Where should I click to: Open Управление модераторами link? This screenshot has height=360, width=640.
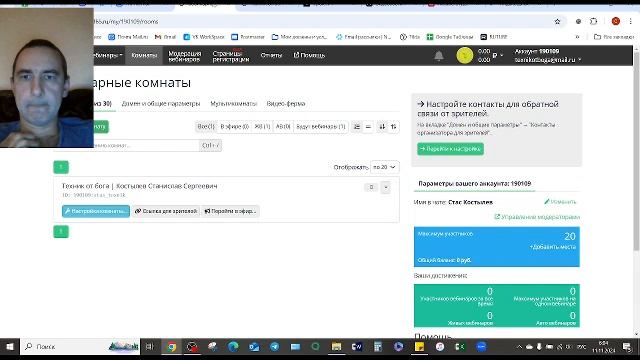[x=537, y=217]
